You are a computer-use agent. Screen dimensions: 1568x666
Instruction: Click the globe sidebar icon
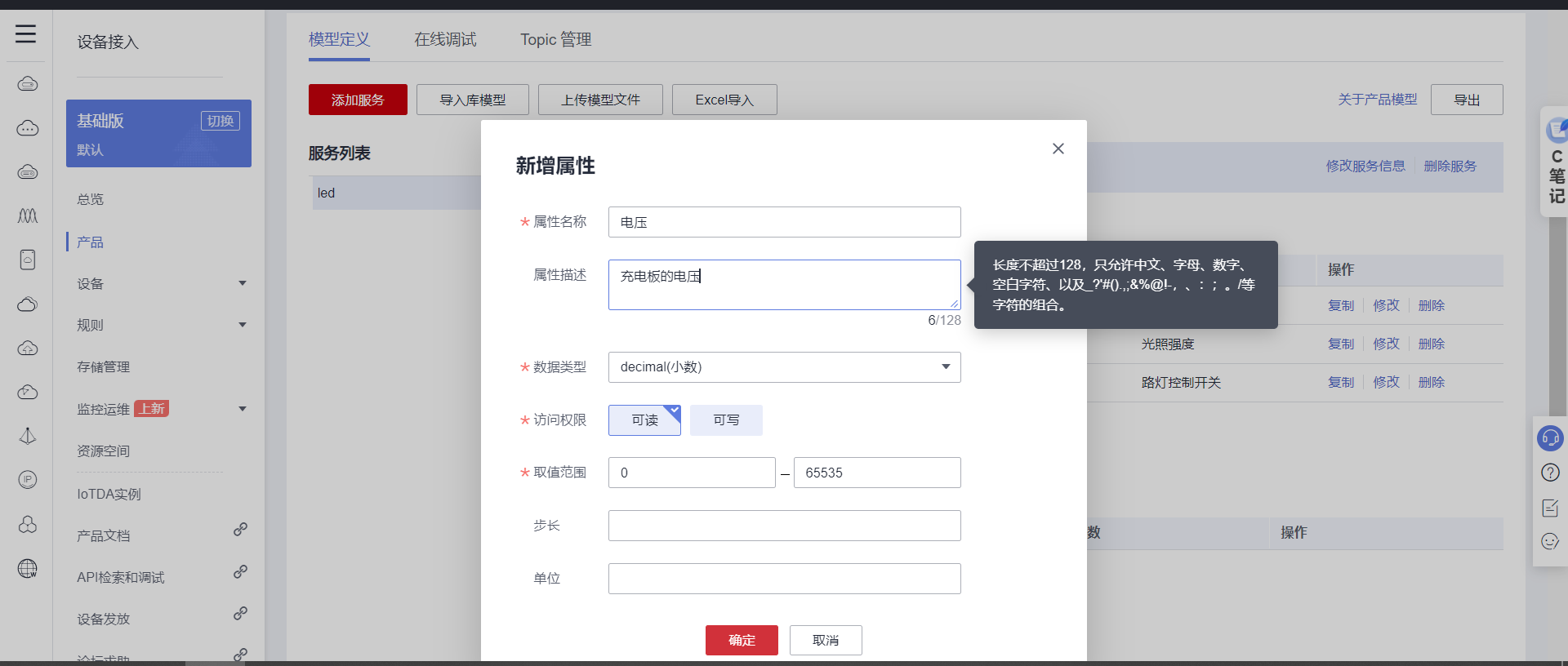pyautogui.click(x=28, y=568)
